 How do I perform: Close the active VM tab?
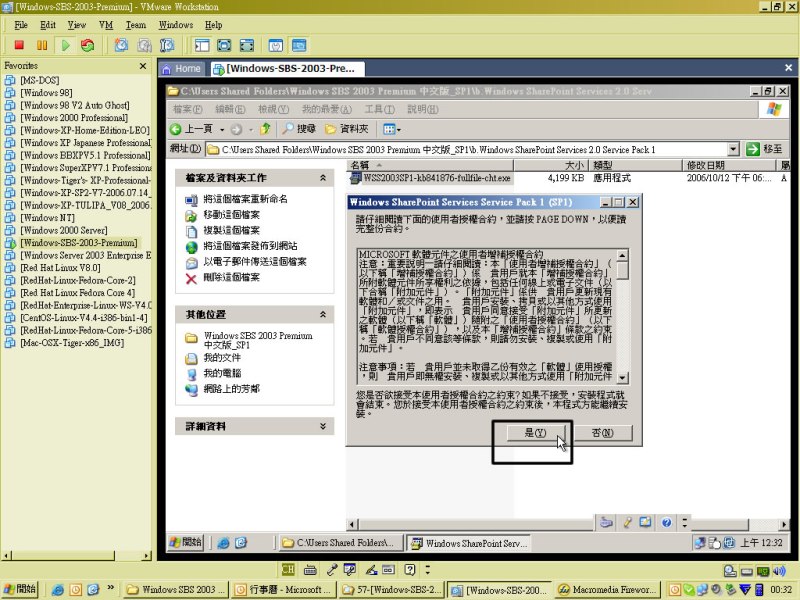[x=788, y=68]
